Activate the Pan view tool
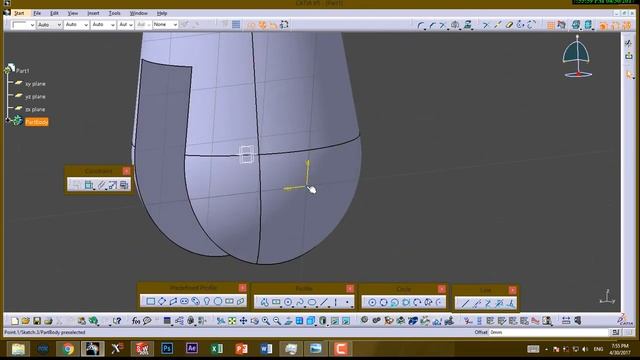 [243, 321]
